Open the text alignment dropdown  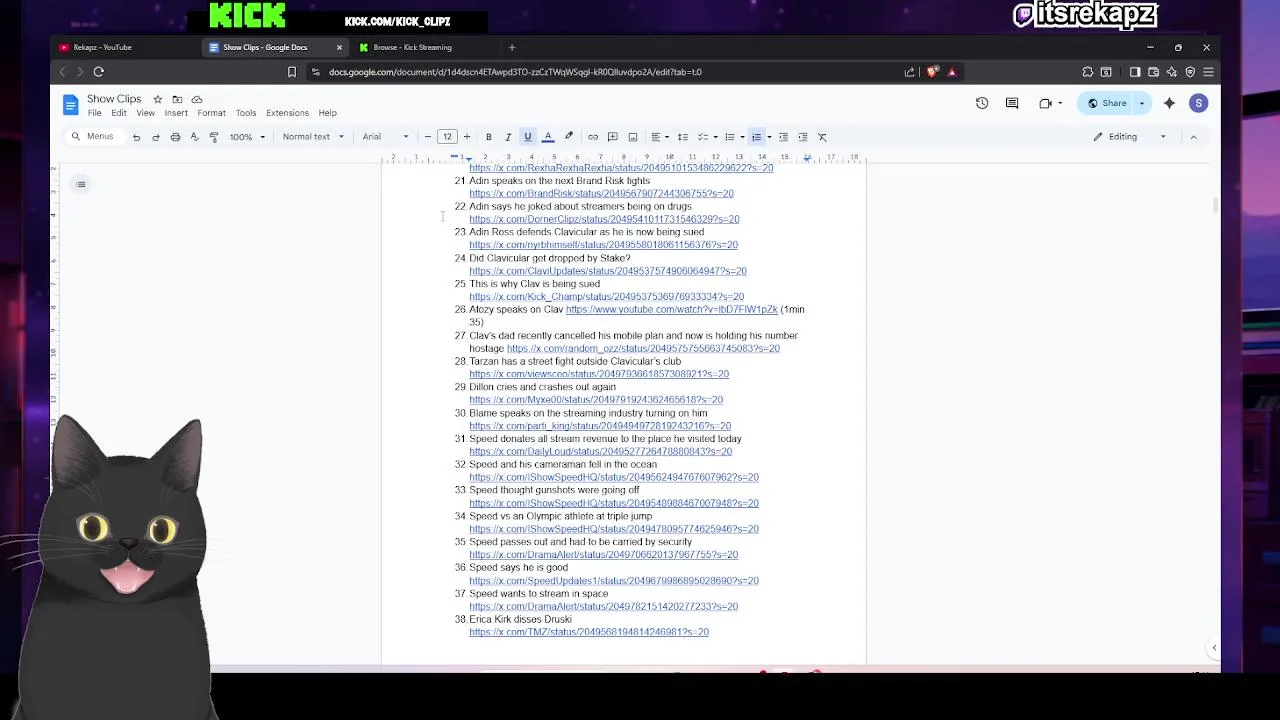[660, 137]
